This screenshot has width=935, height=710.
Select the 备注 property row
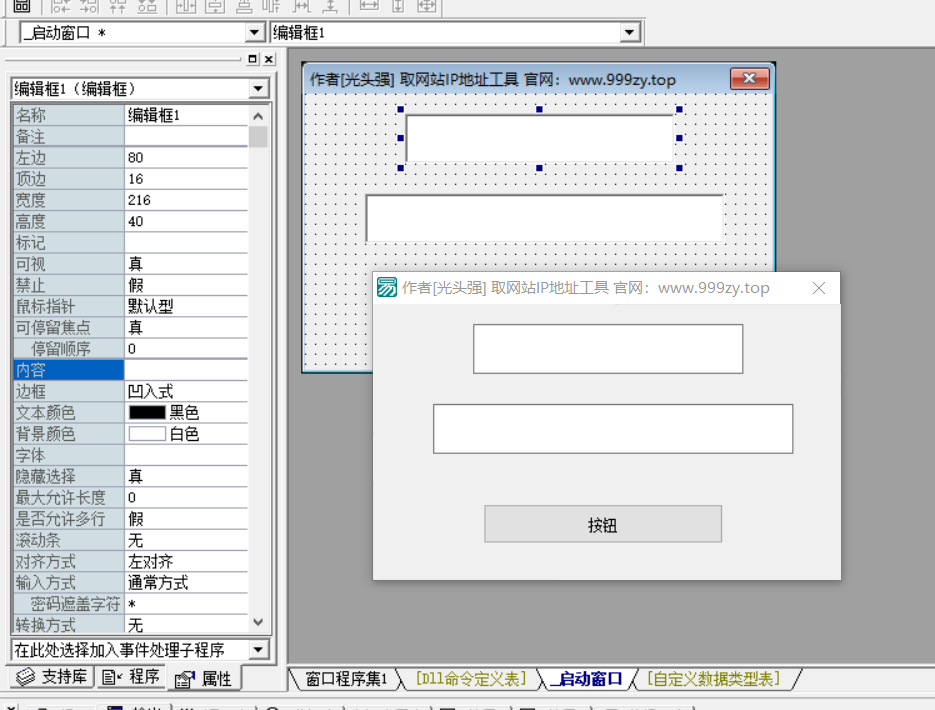pos(130,137)
